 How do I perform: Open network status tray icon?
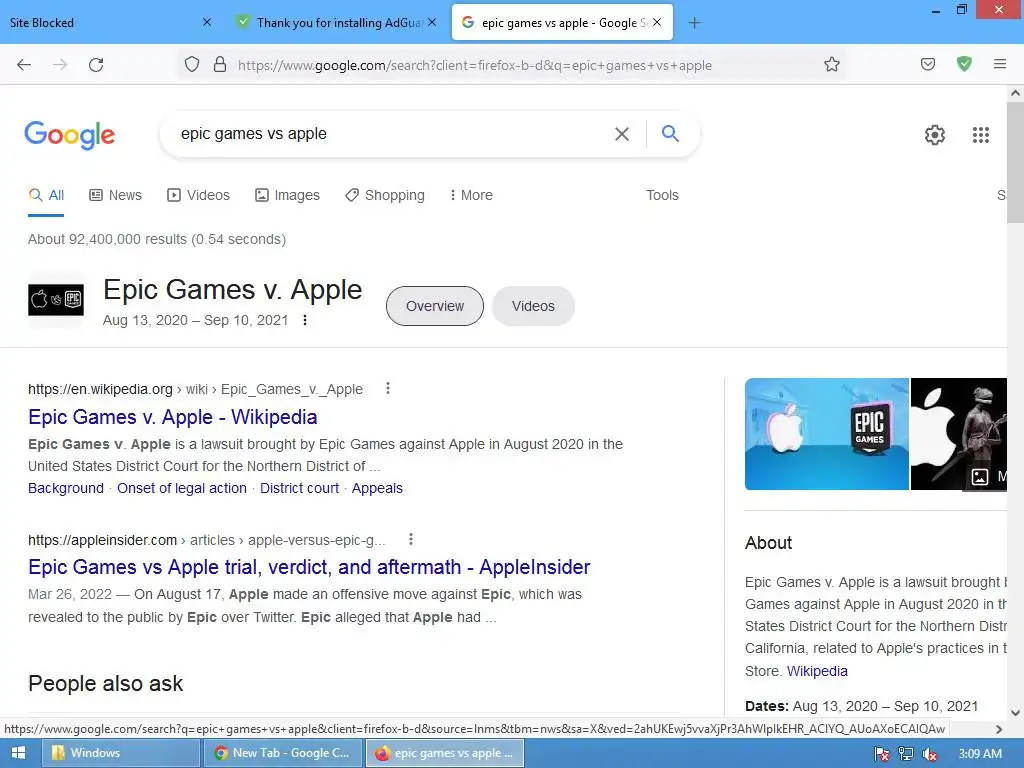click(x=905, y=754)
